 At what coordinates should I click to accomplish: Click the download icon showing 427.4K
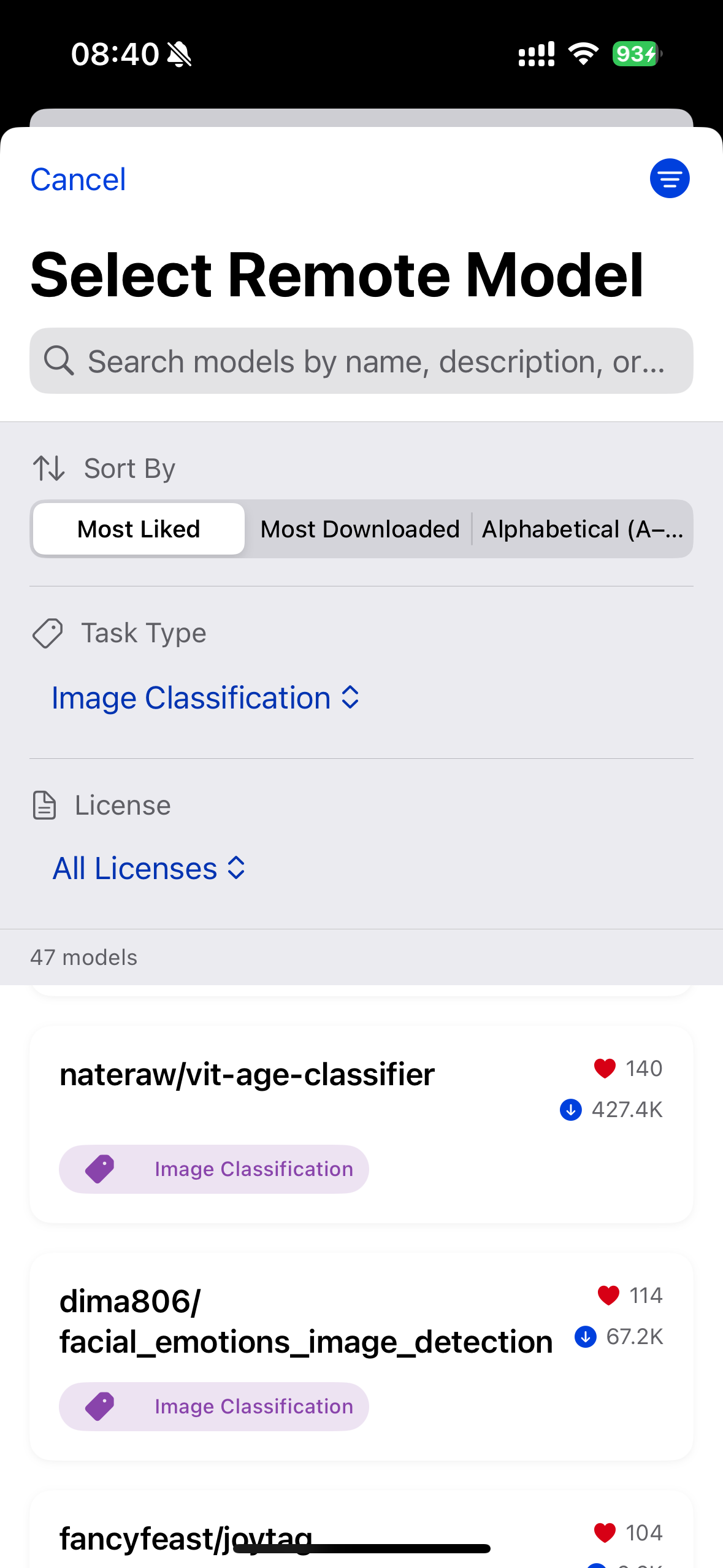tap(570, 1109)
